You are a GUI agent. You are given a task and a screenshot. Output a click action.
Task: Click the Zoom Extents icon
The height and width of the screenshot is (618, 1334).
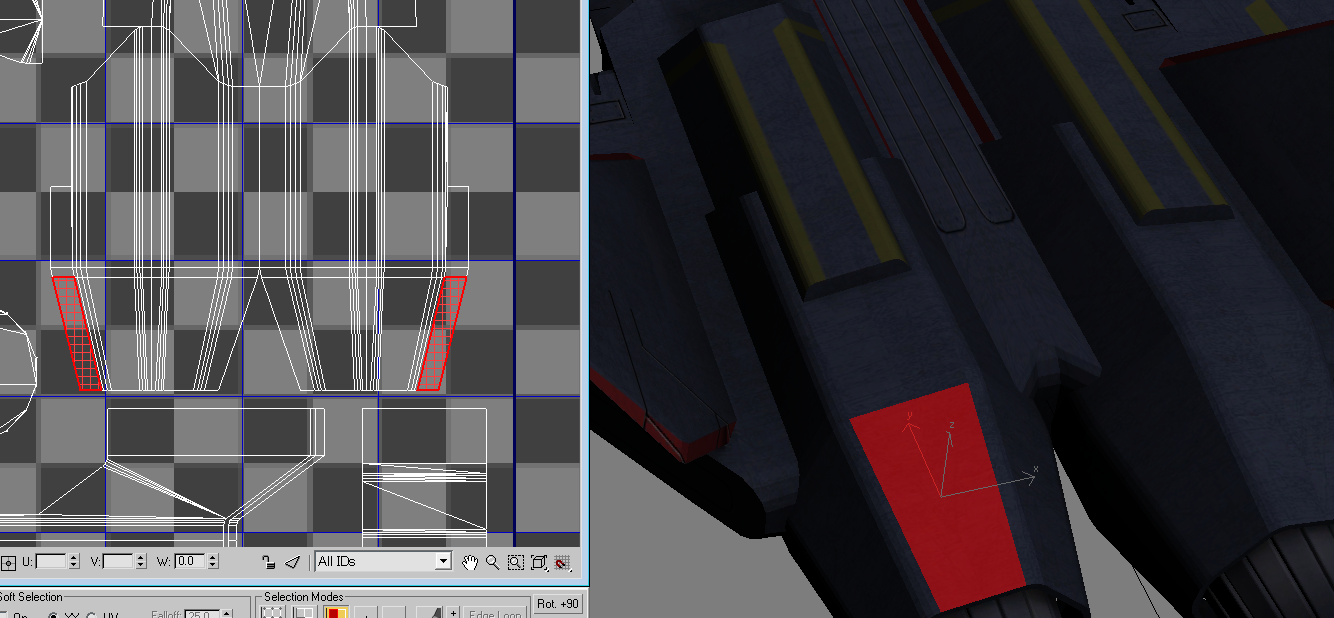tap(539, 562)
